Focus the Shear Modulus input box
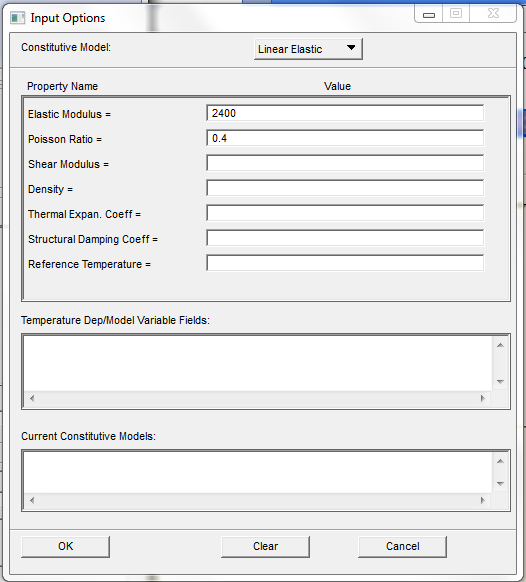Viewport: 526px width, 582px height. click(345, 163)
